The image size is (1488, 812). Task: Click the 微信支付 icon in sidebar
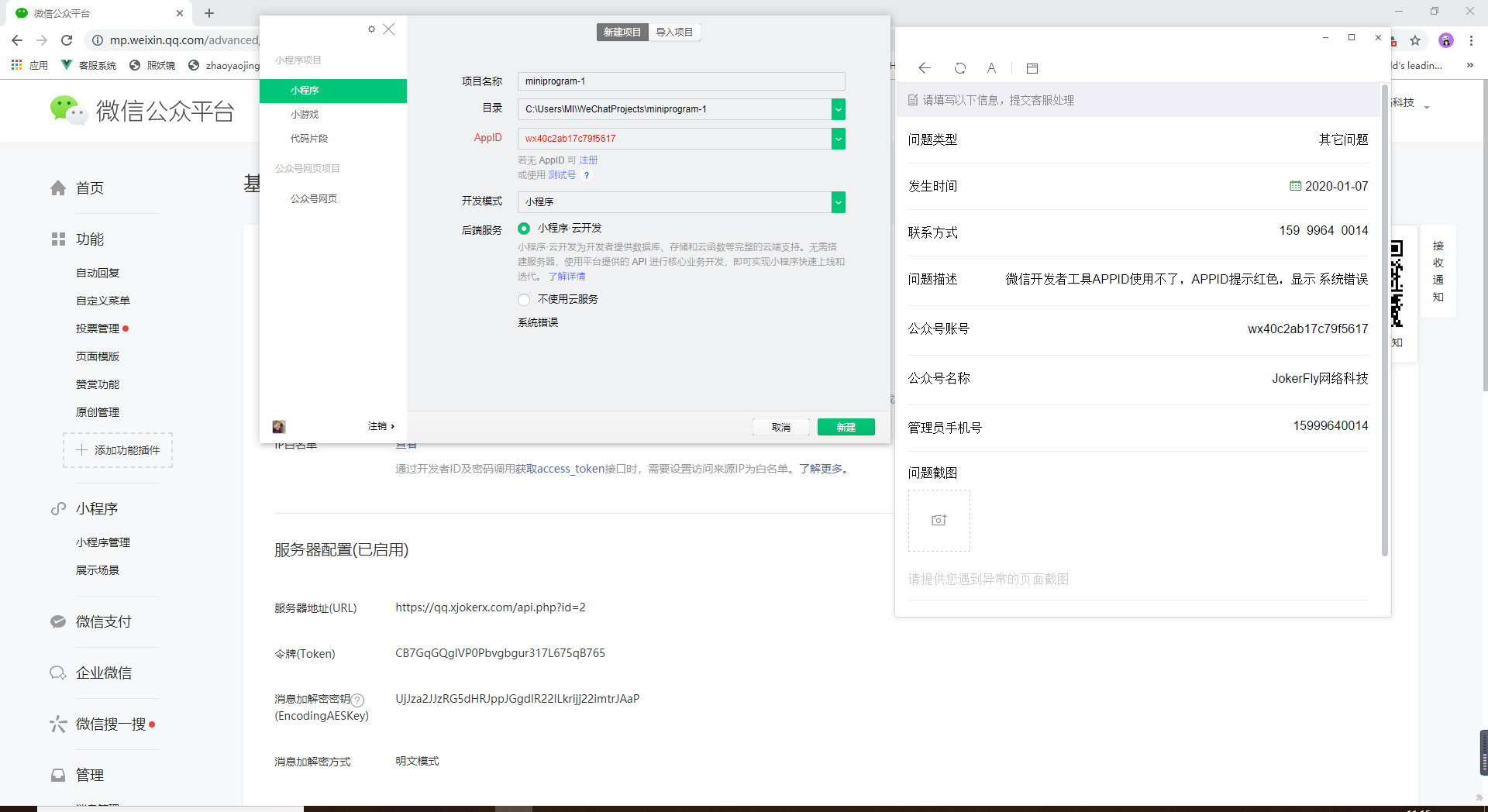(58, 621)
